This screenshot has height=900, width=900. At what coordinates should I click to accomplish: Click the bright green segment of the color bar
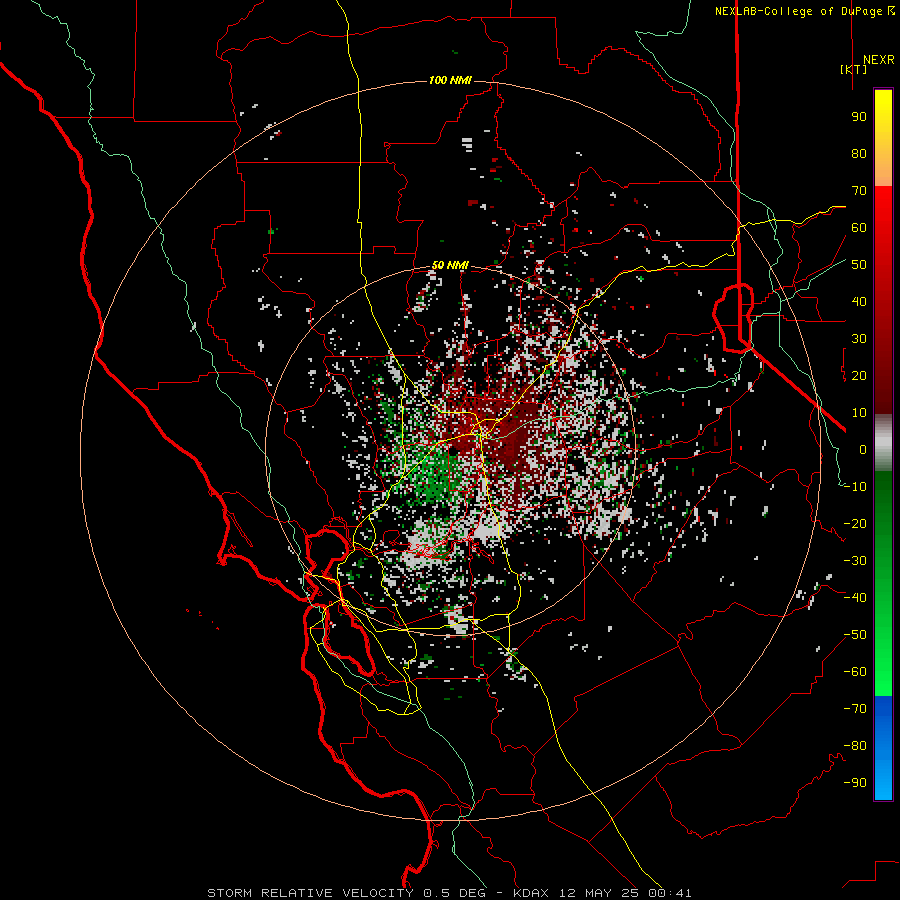pyautogui.click(x=883, y=660)
